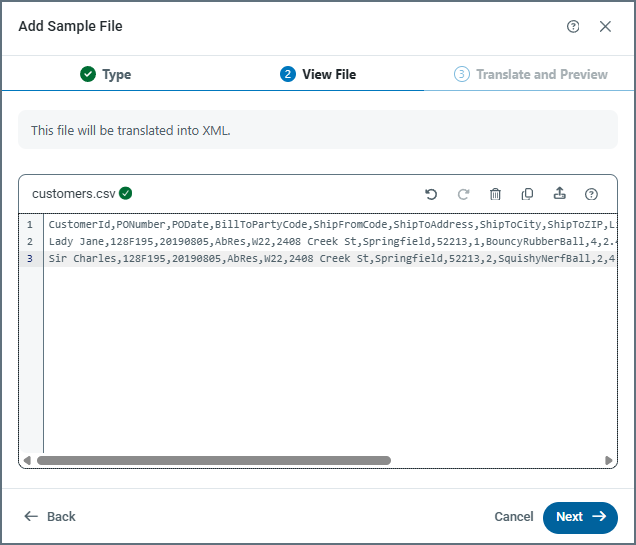Click the upload file icon
636x545 pixels.
click(x=559, y=194)
